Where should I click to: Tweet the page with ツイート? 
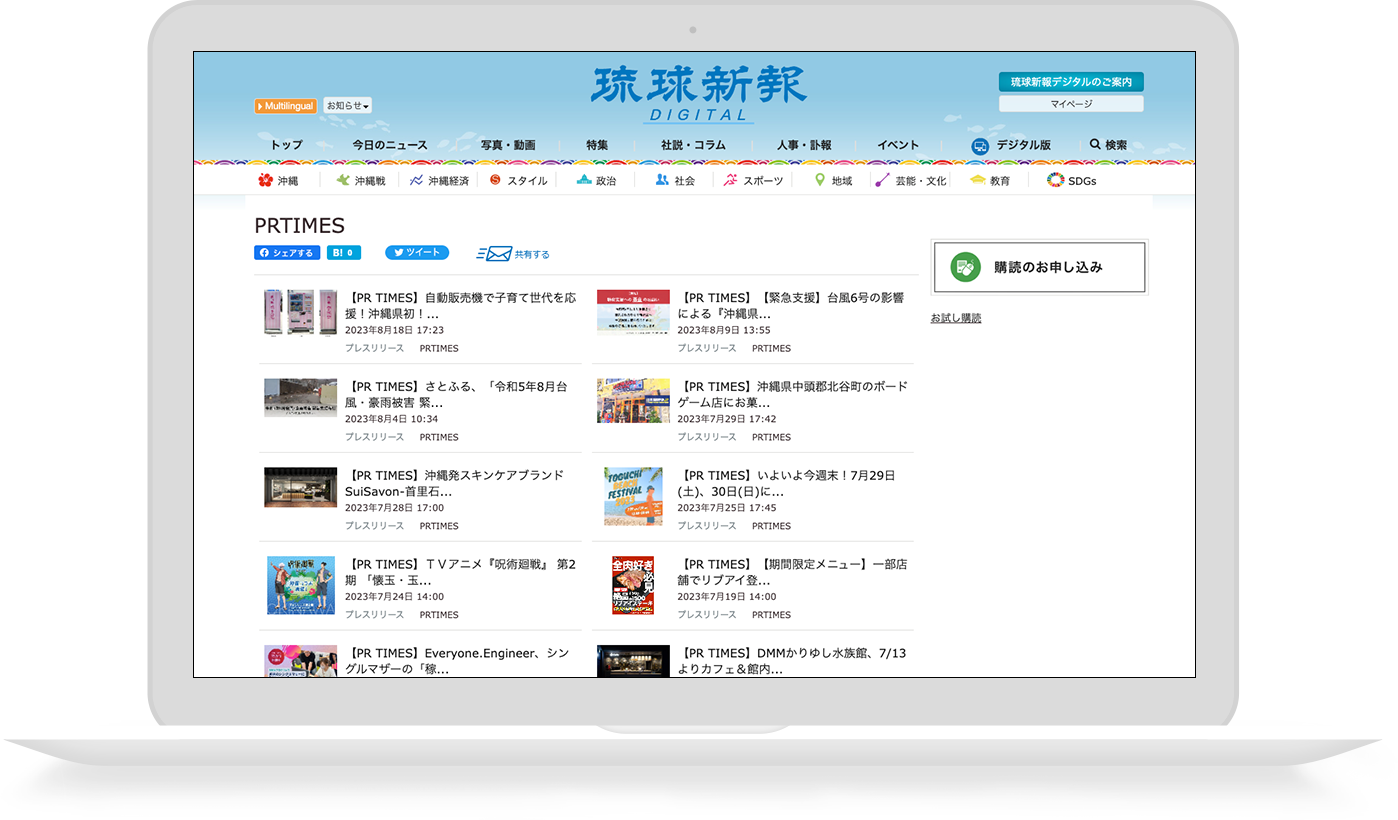(417, 253)
